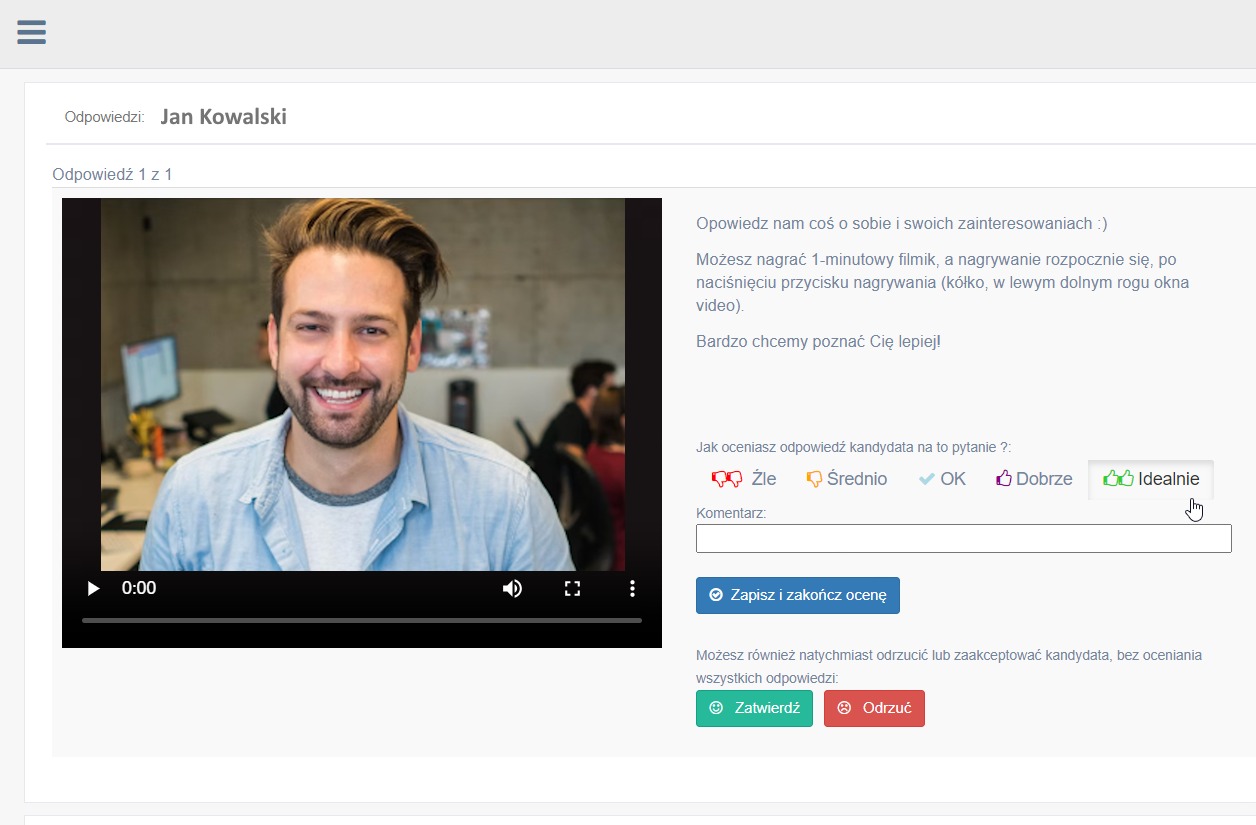Select the Średnio rating
1256x825 pixels.
coord(846,478)
